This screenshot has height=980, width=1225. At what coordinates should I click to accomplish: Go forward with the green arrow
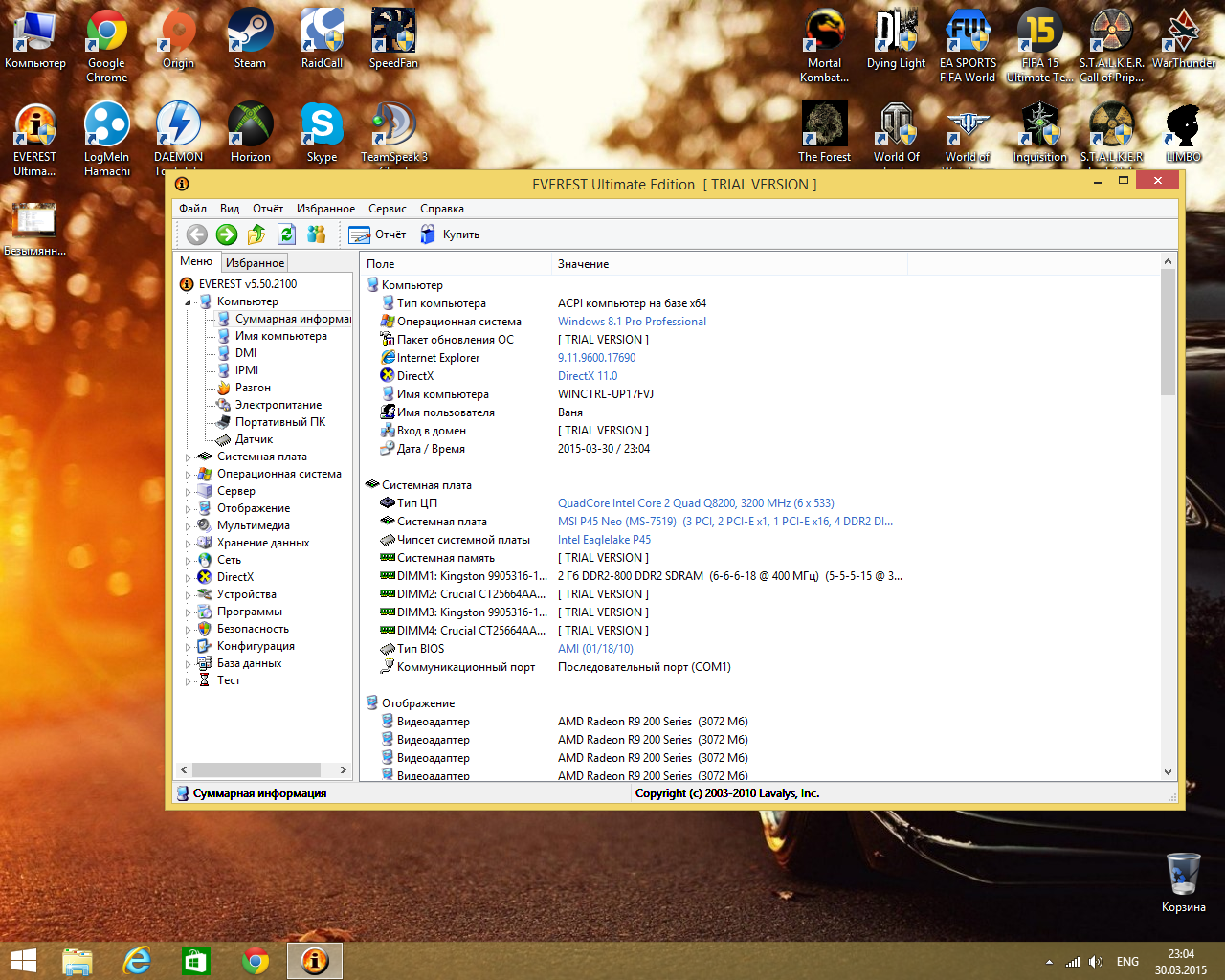tap(227, 234)
